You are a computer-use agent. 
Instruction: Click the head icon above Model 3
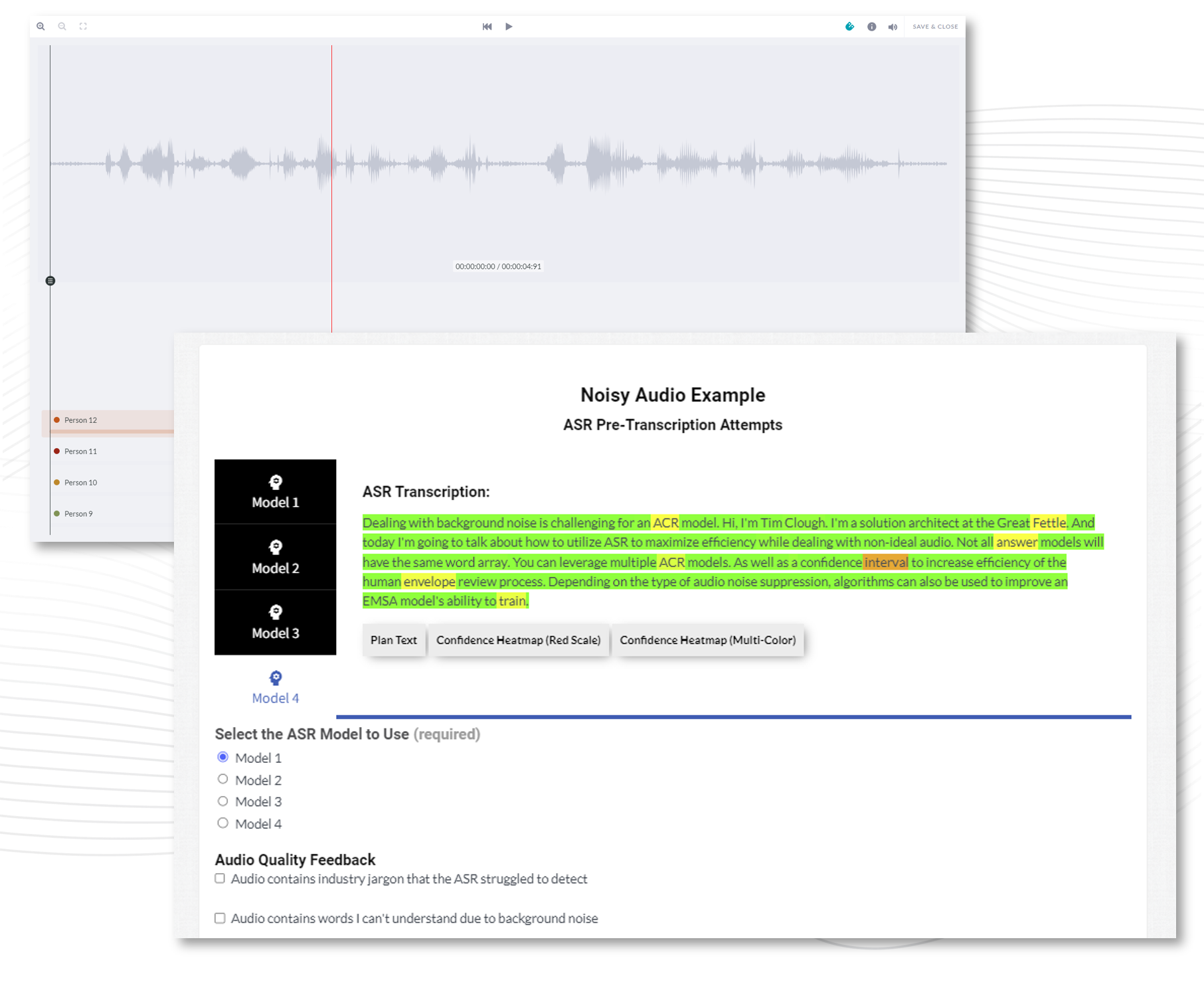[x=275, y=612]
